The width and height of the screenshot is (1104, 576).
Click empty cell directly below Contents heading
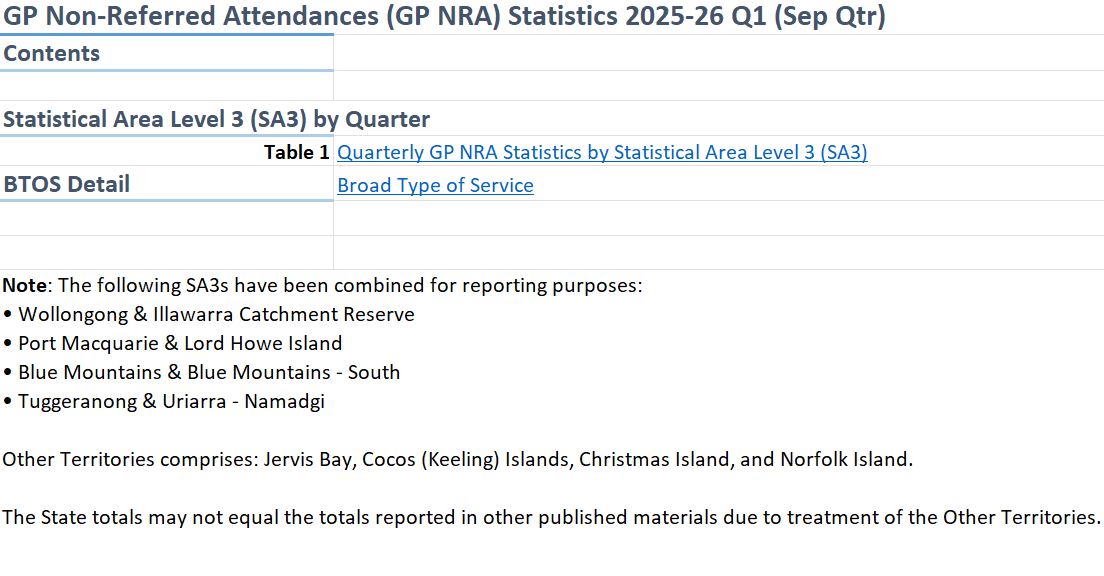pyautogui.click(x=166, y=86)
